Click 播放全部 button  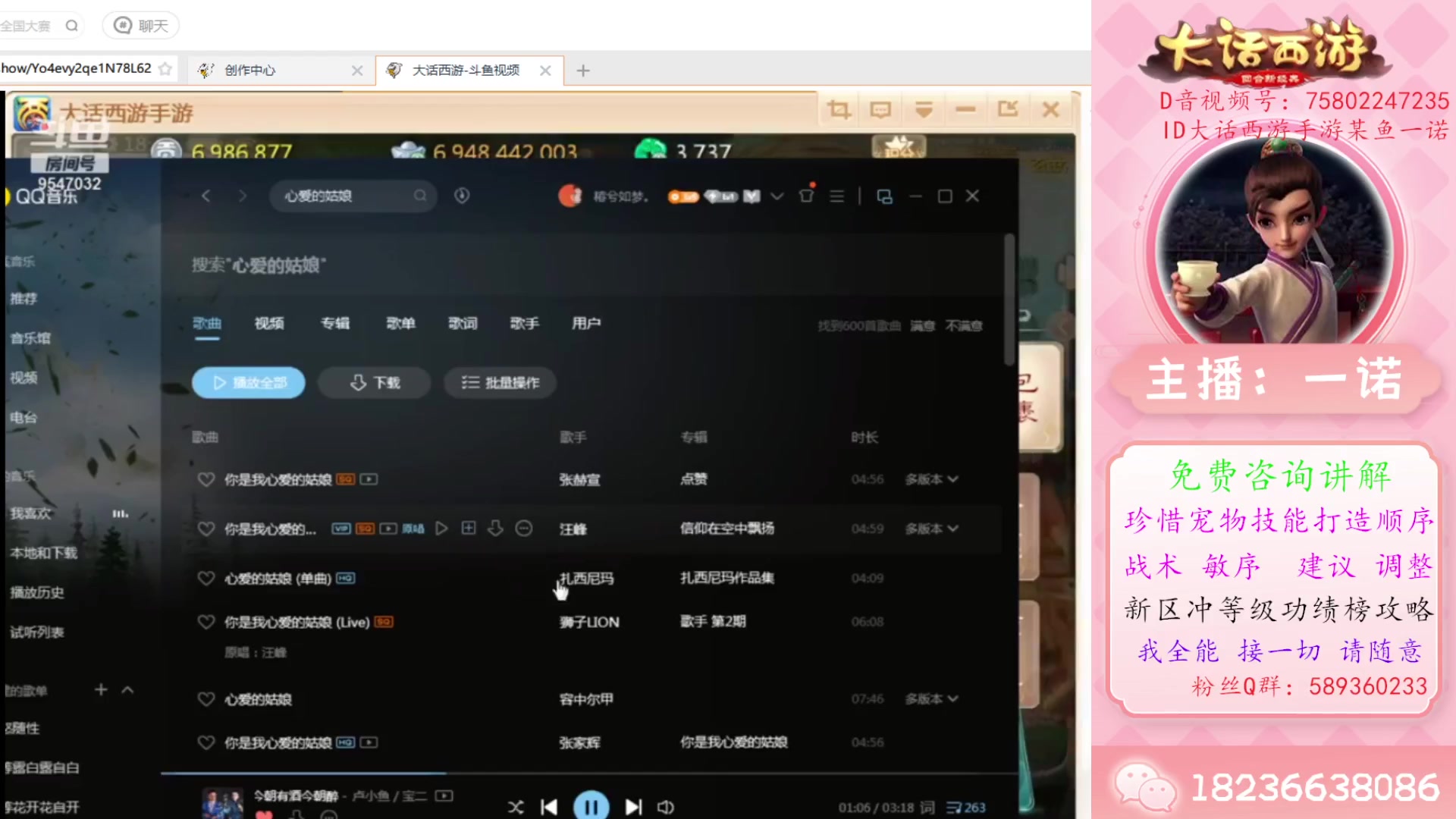point(249,383)
